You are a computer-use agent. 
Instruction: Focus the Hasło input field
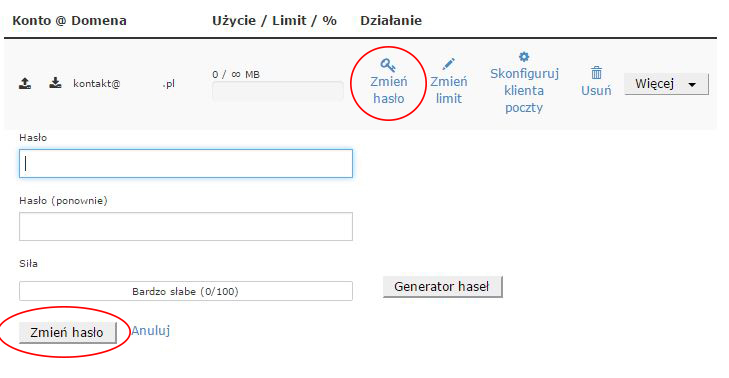click(x=186, y=164)
